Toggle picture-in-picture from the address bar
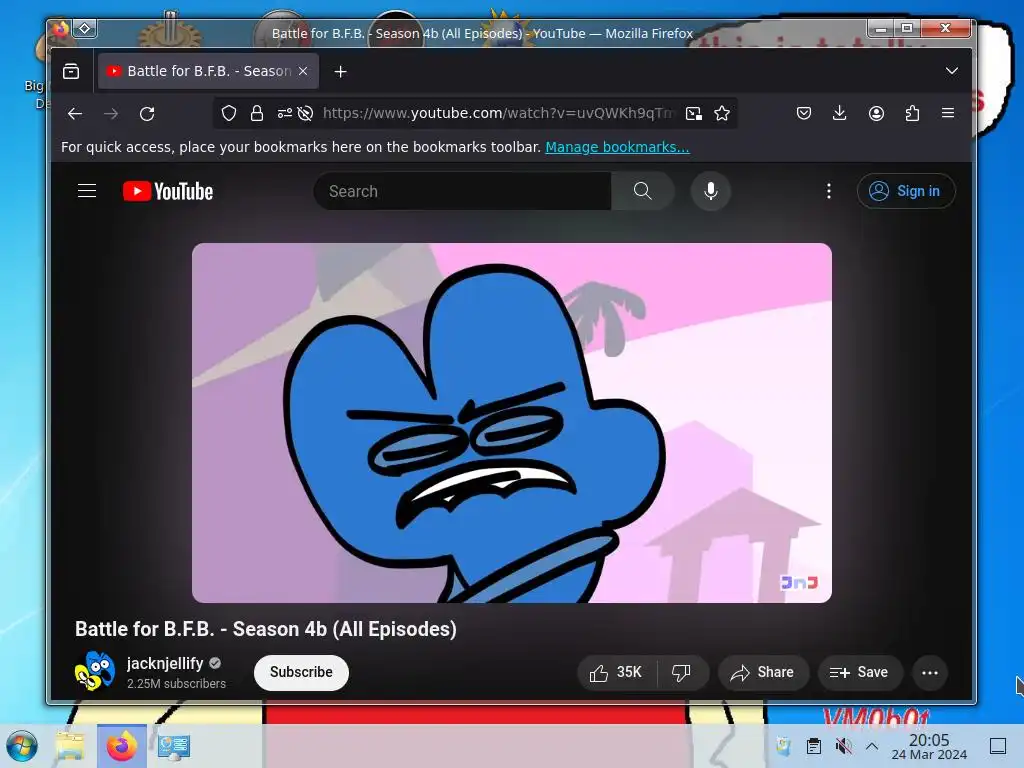Screen dimensions: 1024x768 pos(694,114)
